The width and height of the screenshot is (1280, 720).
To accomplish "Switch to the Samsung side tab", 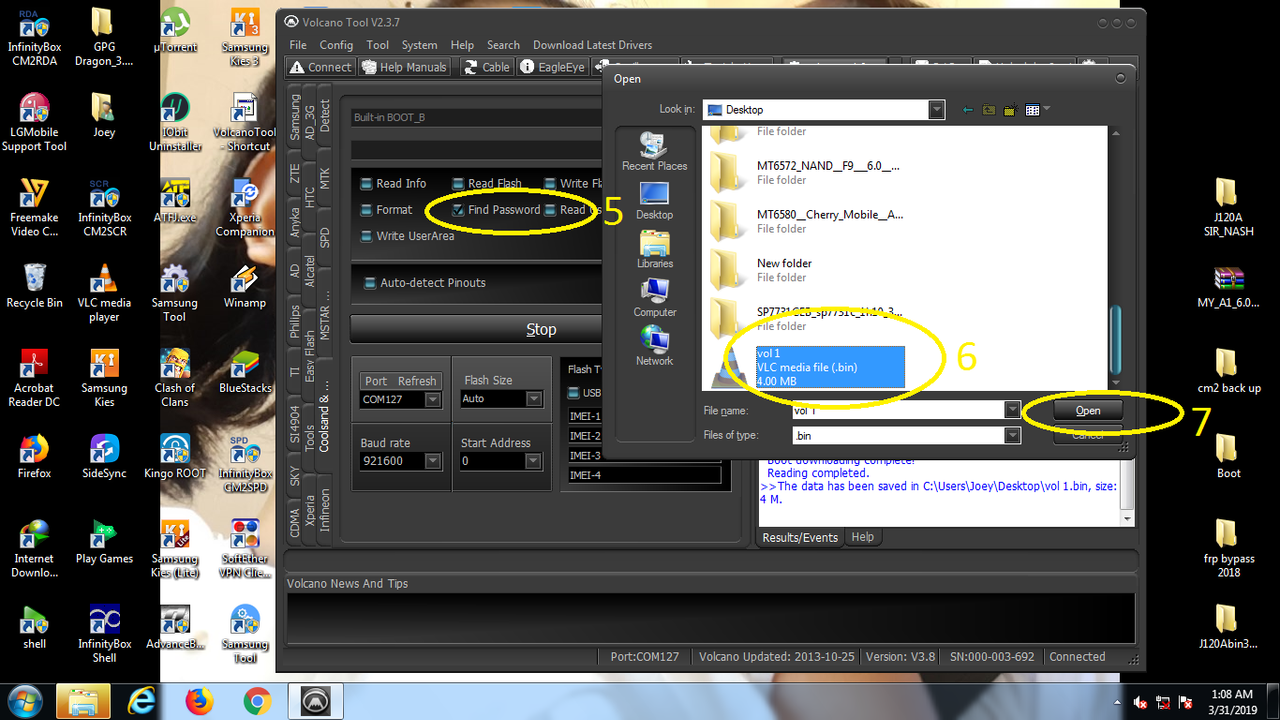I will (295, 118).
